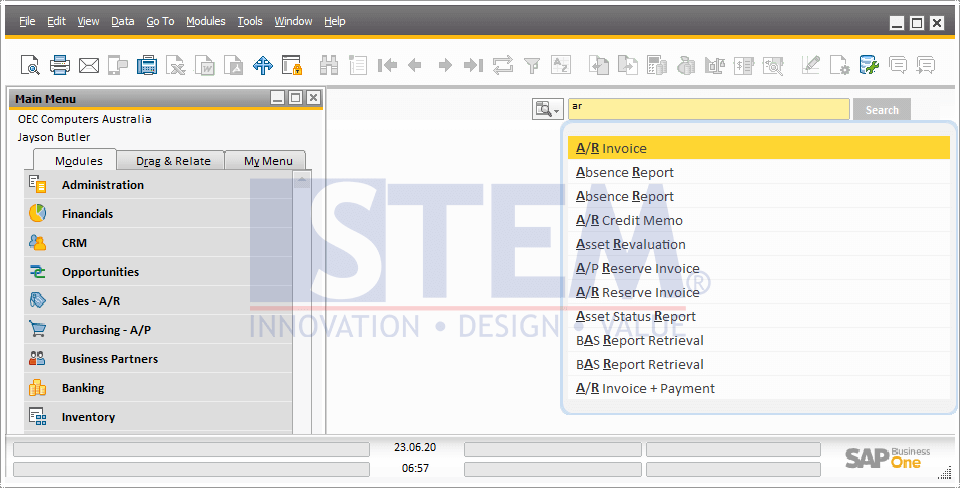Click the Print Preview toolbar icon
The width and height of the screenshot is (960, 488).
tap(30, 65)
